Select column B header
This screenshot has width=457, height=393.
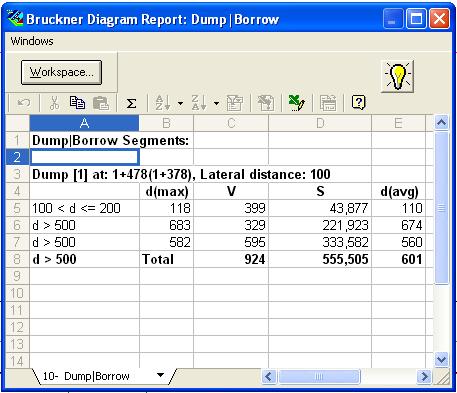tap(166, 123)
